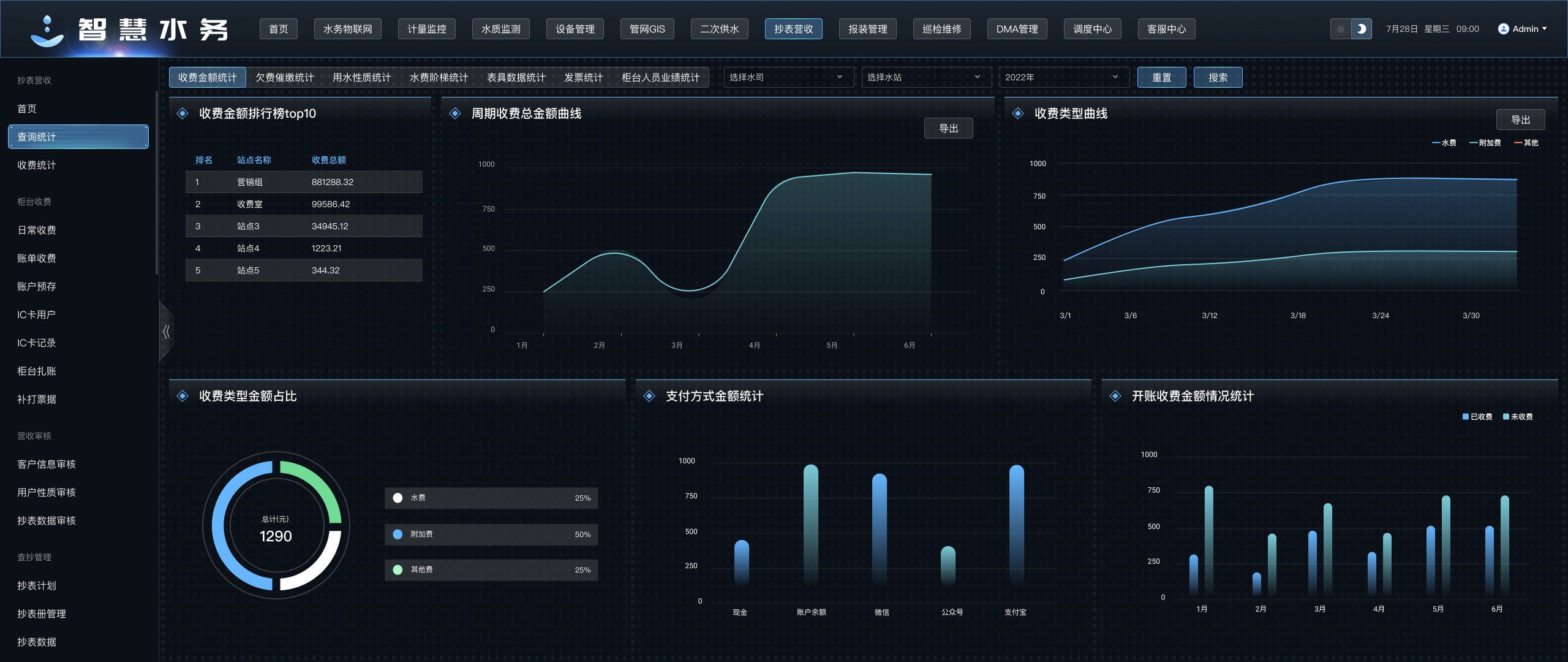Open 水务物联网 in top navigation

pyautogui.click(x=347, y=29)
